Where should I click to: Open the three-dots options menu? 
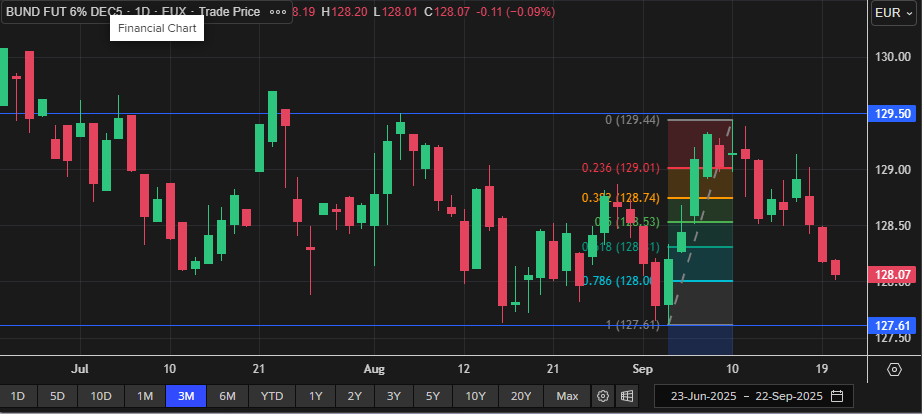[279, 12]
